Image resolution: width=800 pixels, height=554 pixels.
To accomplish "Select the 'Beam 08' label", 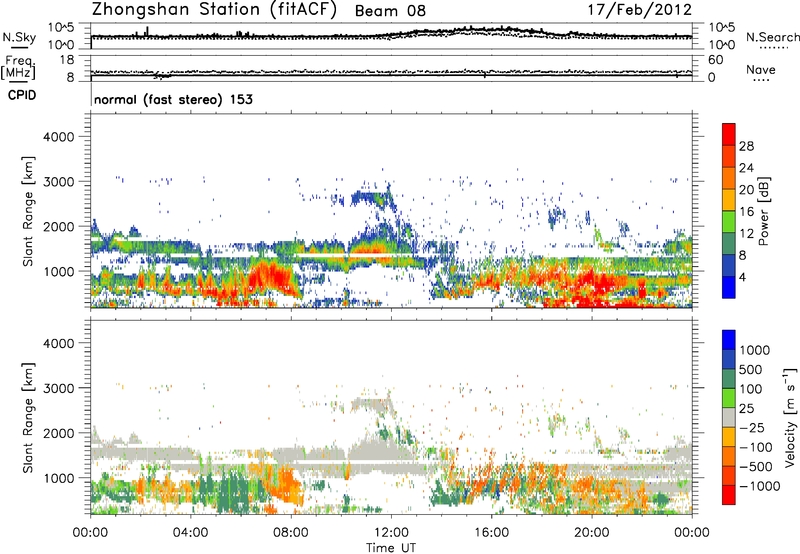I will coord(390,11).
